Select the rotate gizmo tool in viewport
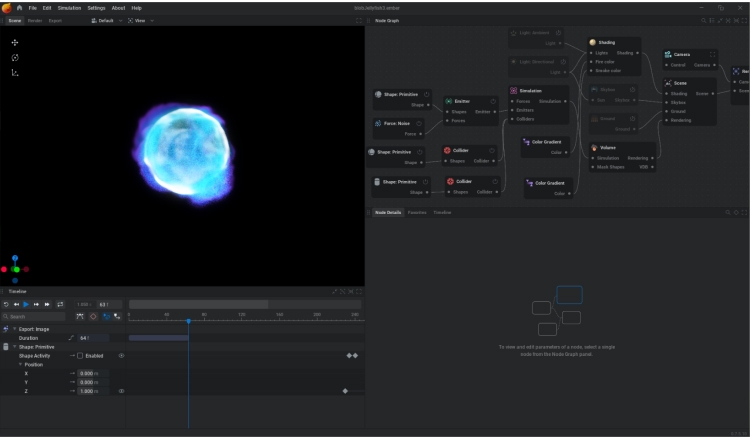750x439 pixels. click(15, 58)
